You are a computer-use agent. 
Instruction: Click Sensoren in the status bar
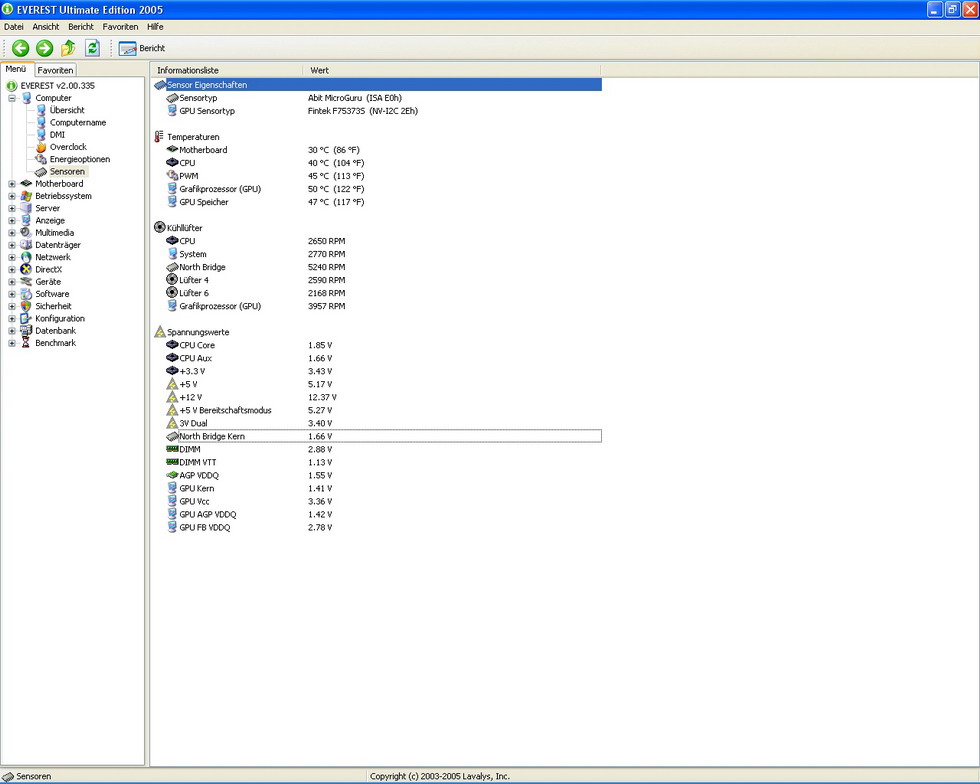click(33, 776)
